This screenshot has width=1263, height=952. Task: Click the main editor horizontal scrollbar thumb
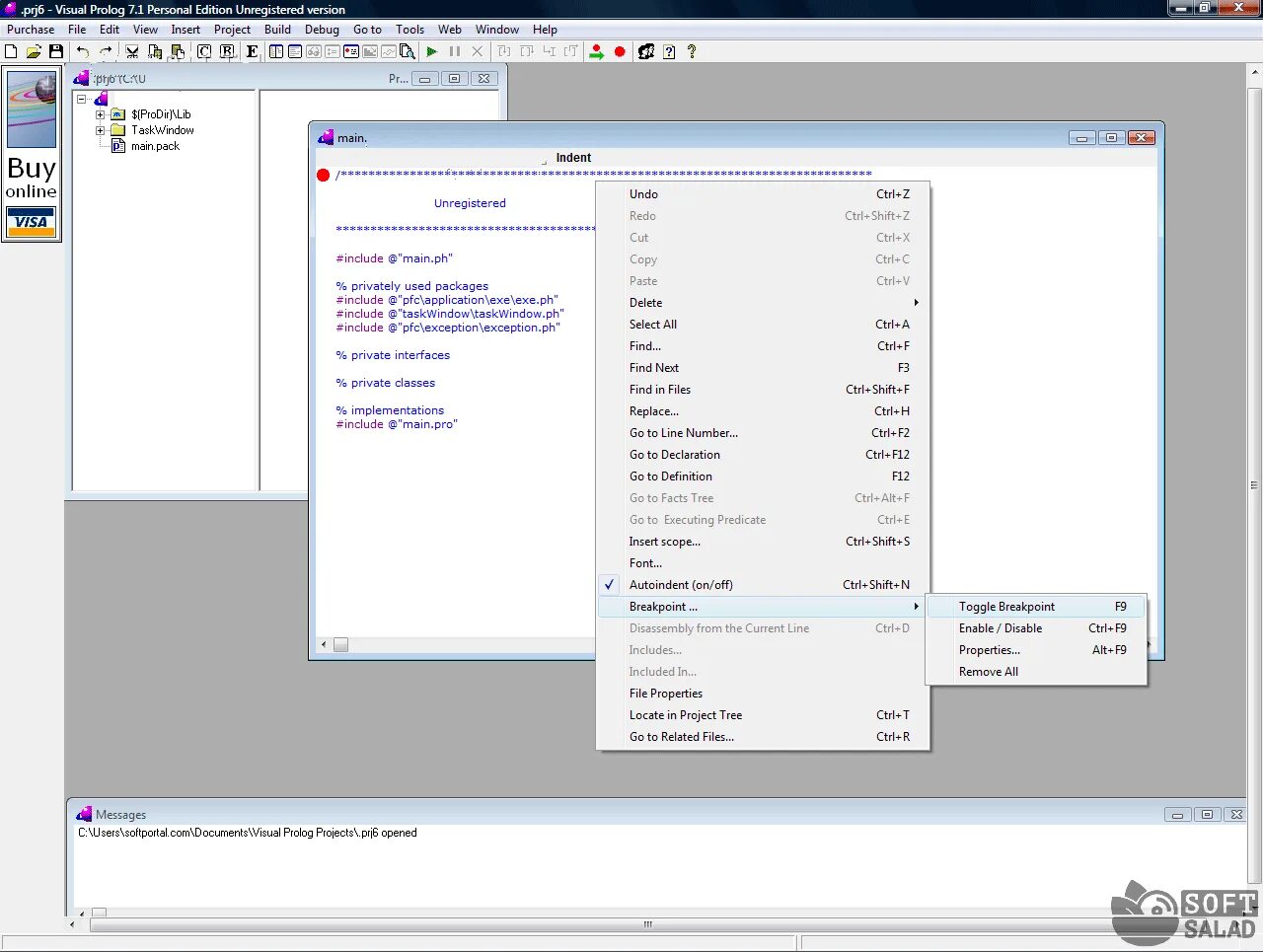tap(340, 645)
